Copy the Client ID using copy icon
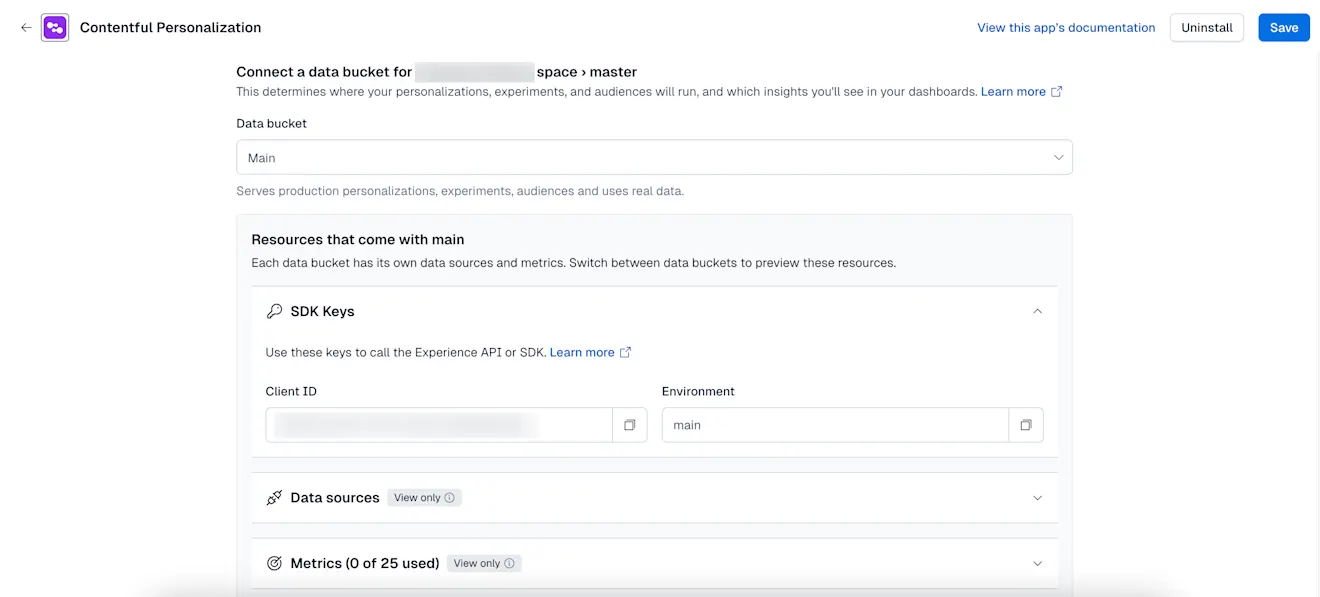The height and width of the screenshot is (597, 1320). point(629,425)
